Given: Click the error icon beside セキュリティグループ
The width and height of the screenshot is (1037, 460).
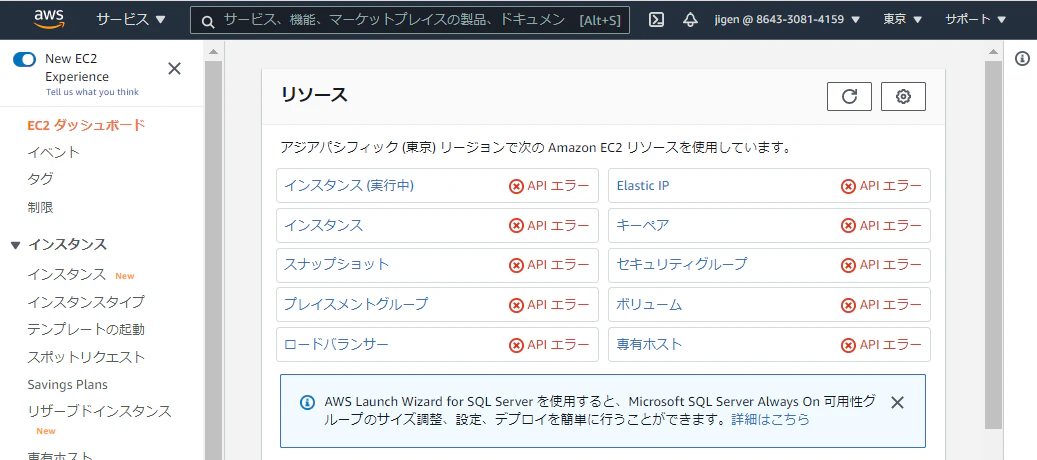Looking at the screenshot, I should pyautogui.click(x=848, y=265).
